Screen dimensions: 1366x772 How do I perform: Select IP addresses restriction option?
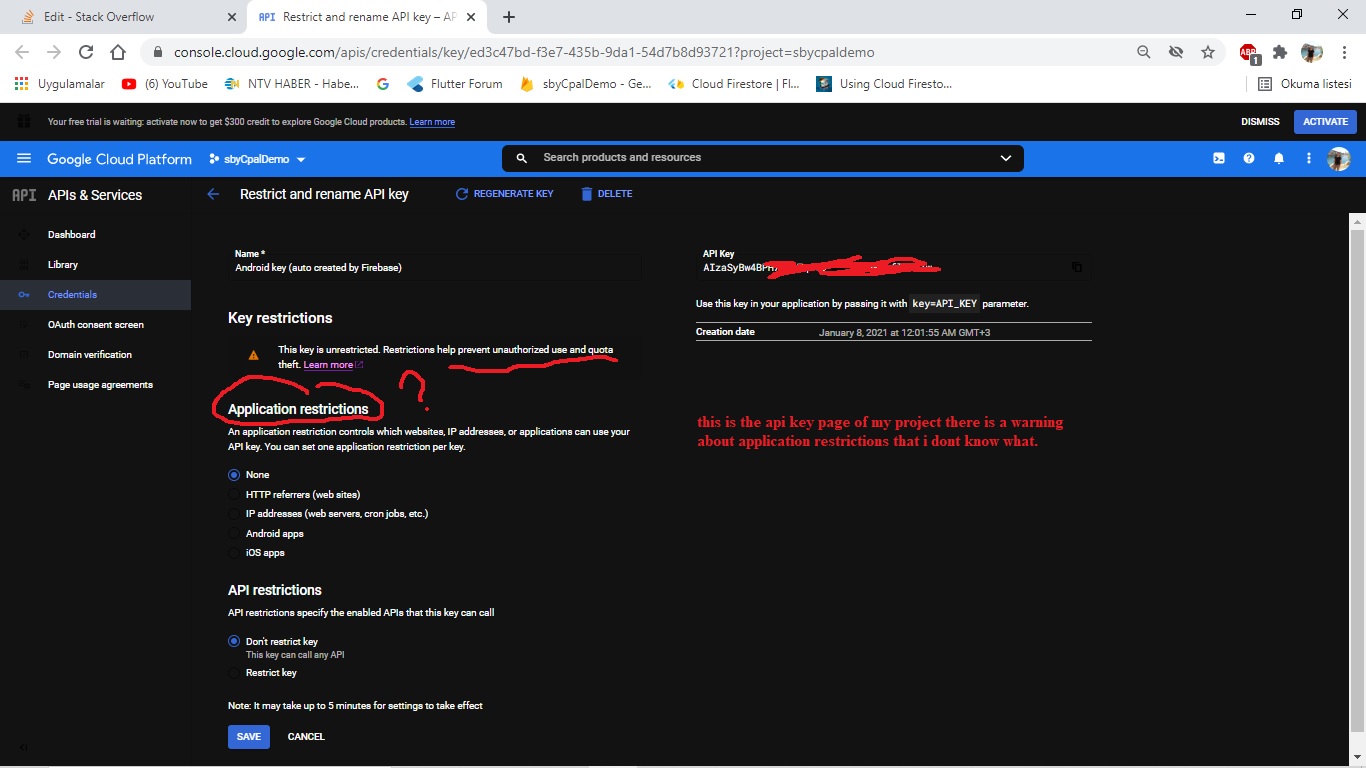point(234,514)
